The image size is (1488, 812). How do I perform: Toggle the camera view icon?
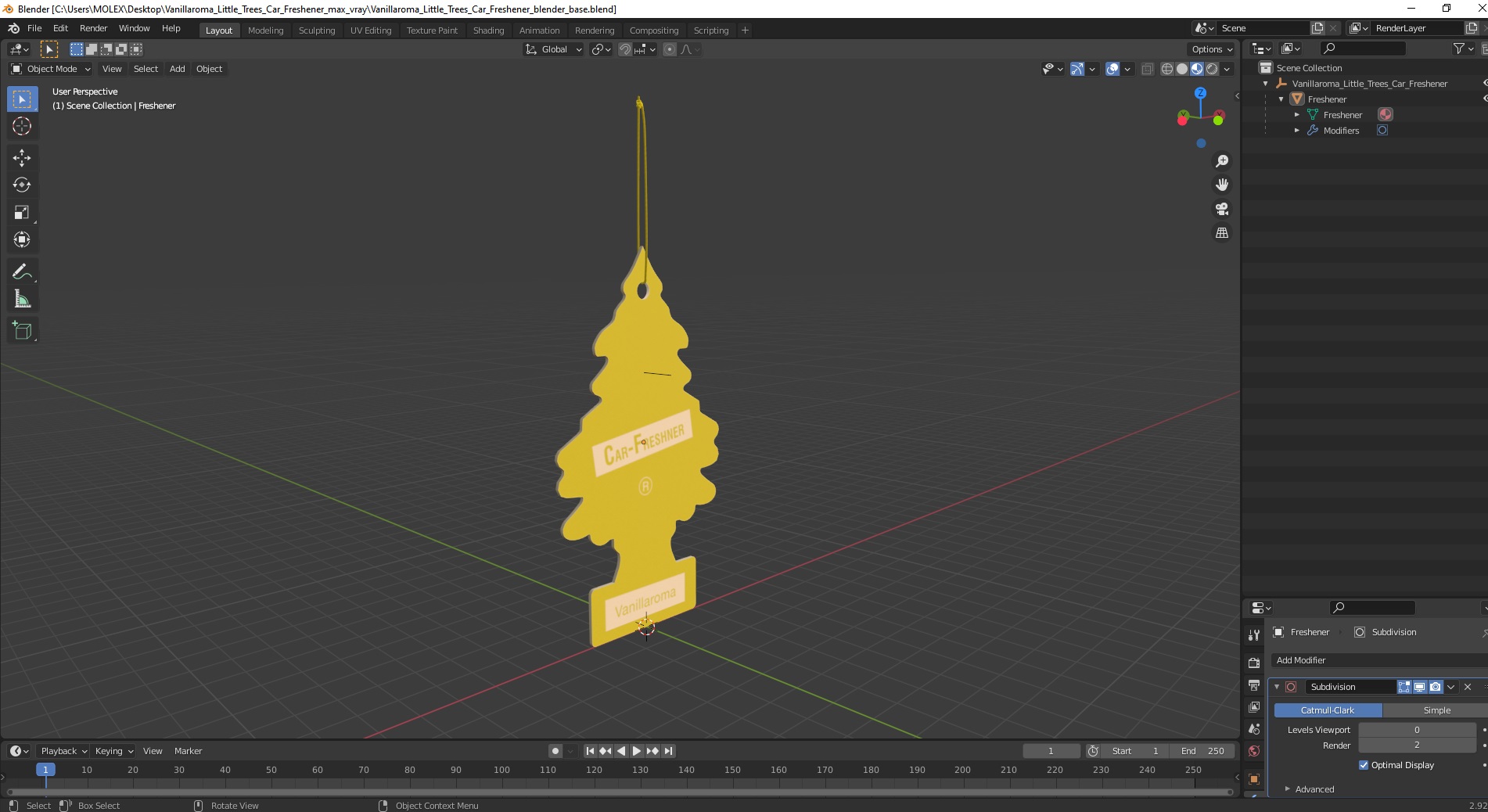[1221, 209]
